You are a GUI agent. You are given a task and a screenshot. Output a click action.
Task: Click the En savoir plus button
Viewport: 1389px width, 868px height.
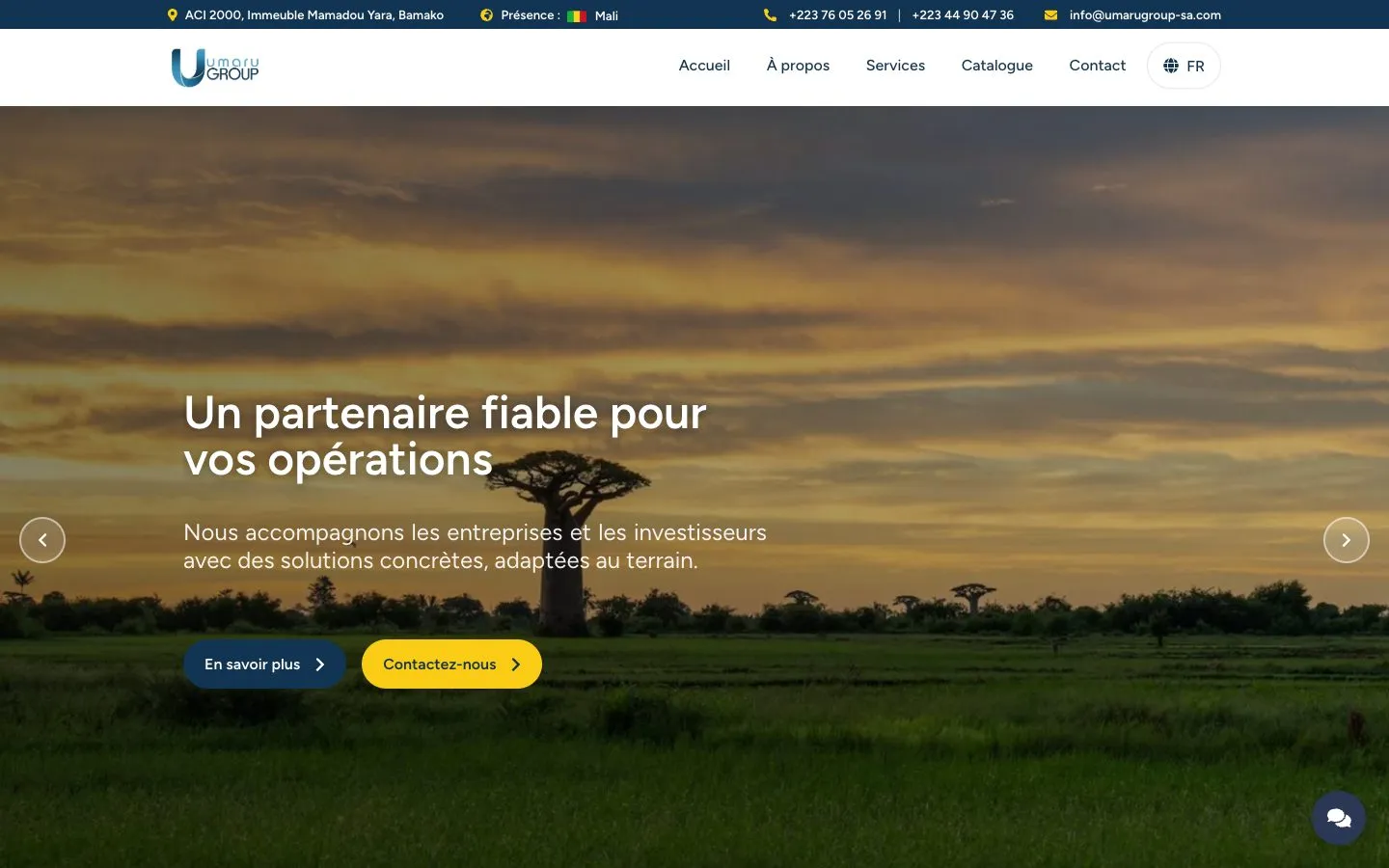pos(264,665)
